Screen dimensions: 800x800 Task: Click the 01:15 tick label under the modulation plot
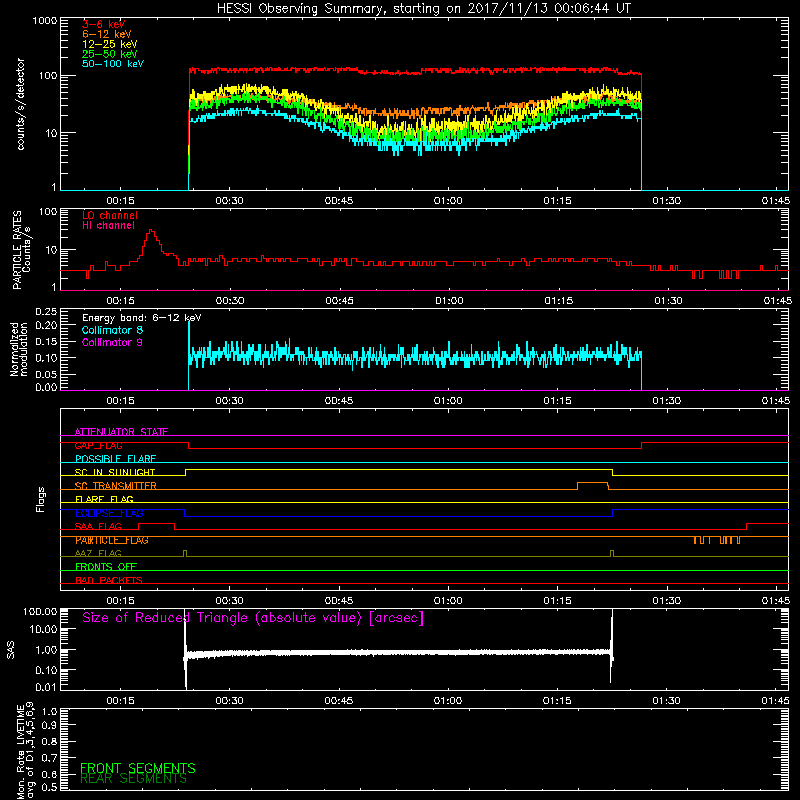click(x=557, y=401)
